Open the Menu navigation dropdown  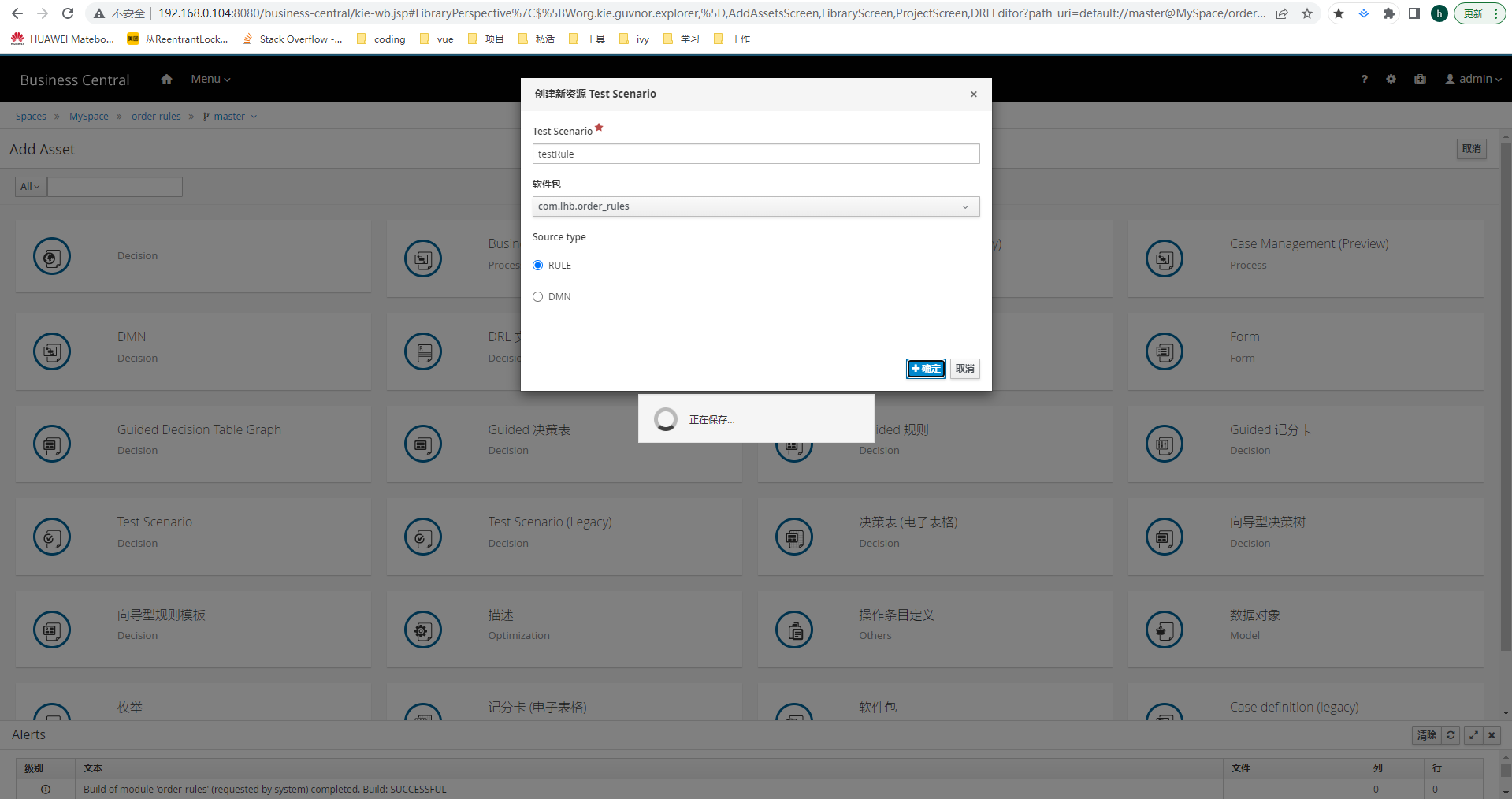tap(210, 79)
